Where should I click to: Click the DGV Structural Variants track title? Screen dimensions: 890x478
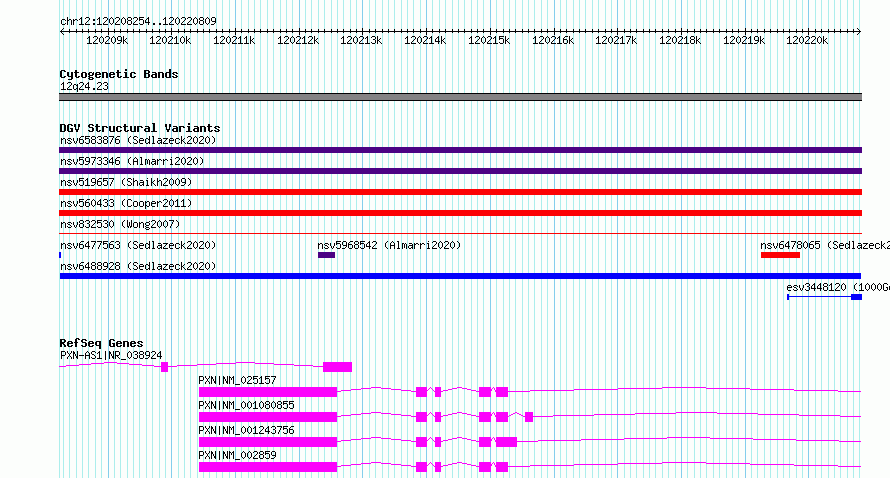(140, 128)
